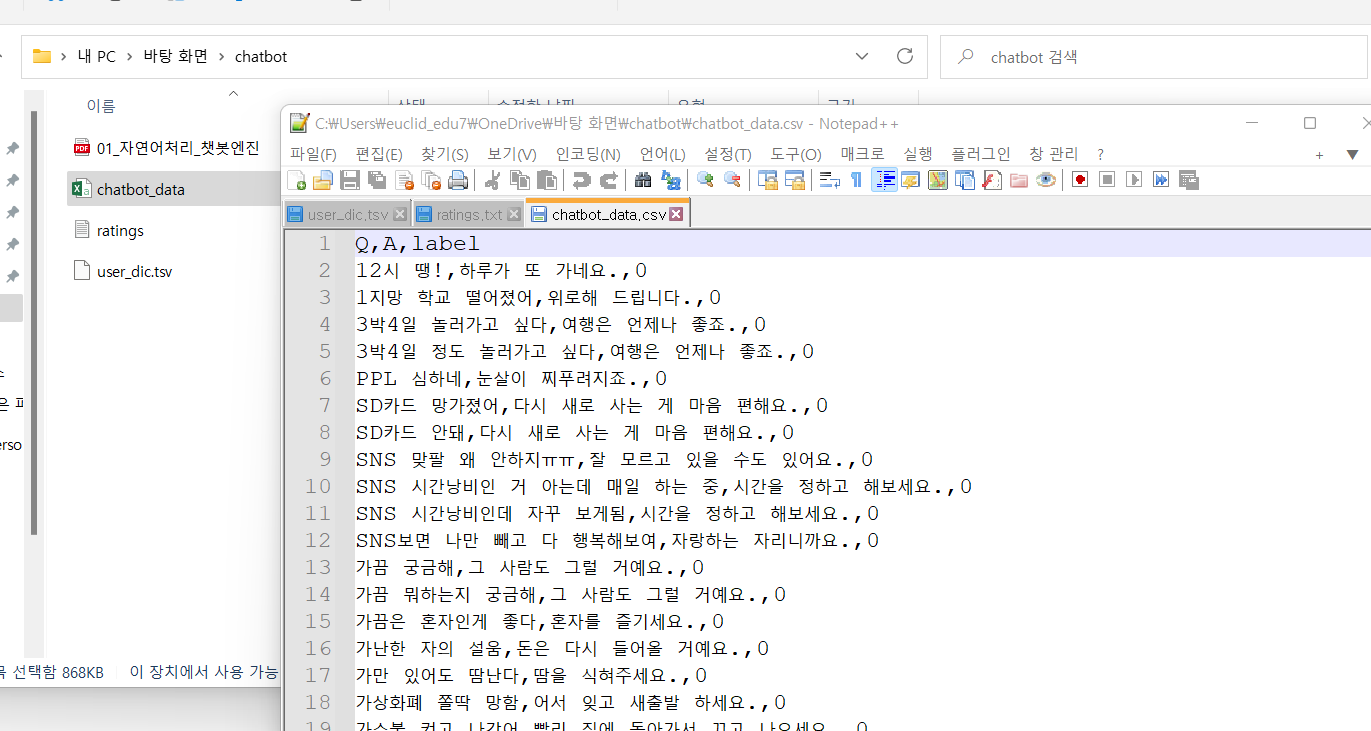Click the Close All toolbar icon
This screenshot has height=731, width=1371.
click(x=431, y=180)
